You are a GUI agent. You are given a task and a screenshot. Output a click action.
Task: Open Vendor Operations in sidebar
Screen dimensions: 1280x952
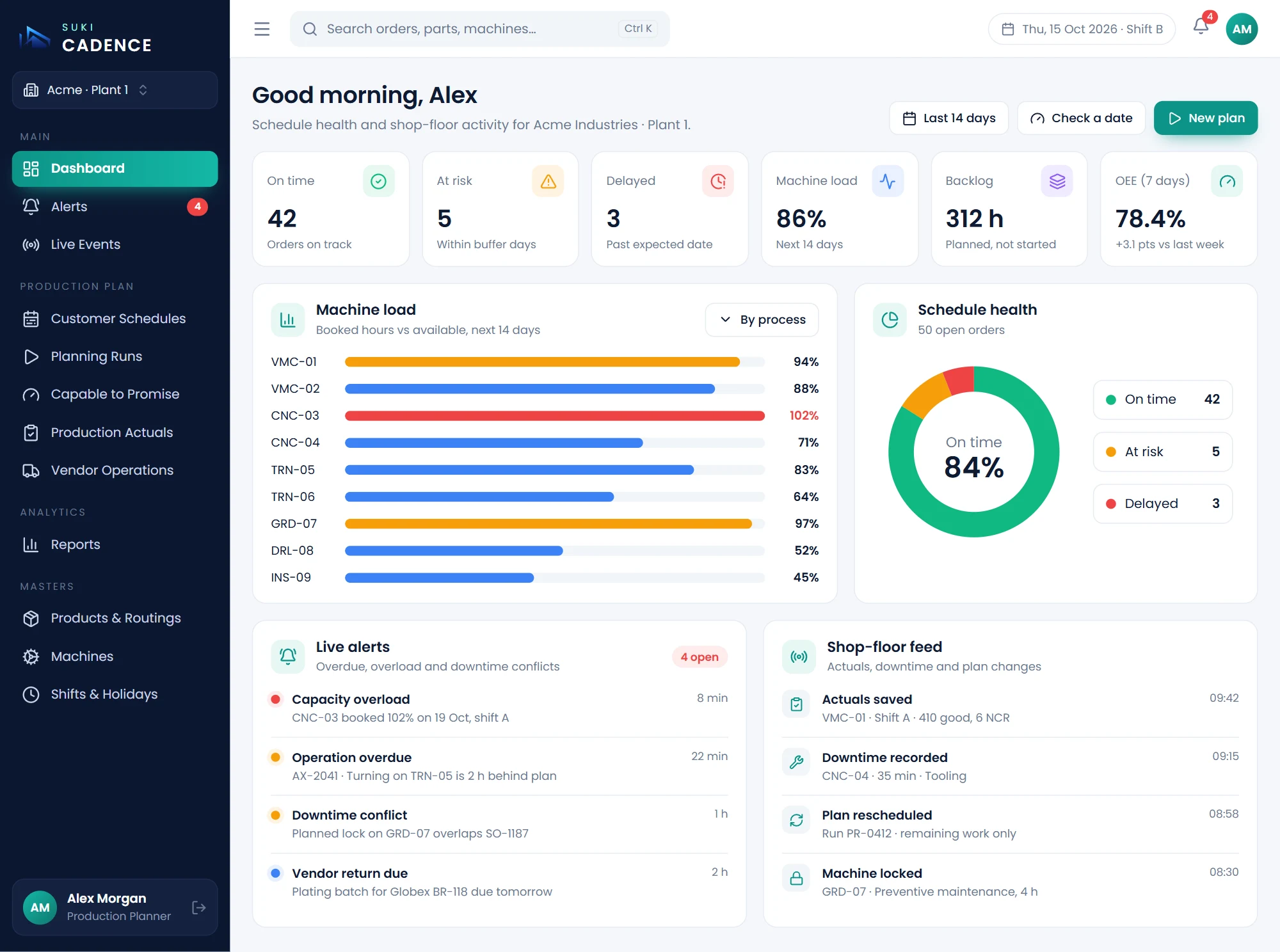pyautogui.click(x=115, y=470)
